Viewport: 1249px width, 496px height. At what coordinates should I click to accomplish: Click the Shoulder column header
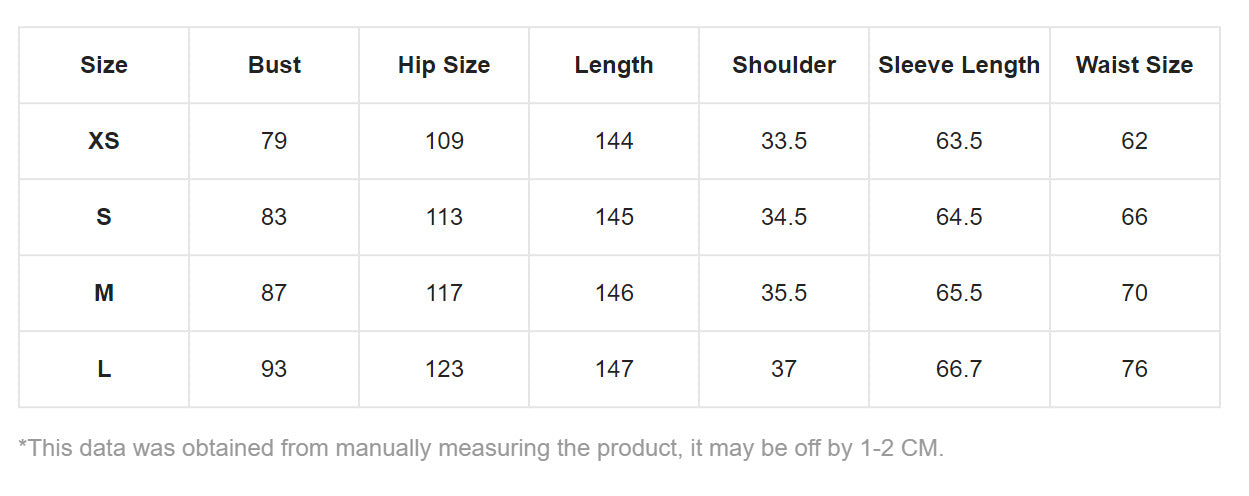point(784,65)
